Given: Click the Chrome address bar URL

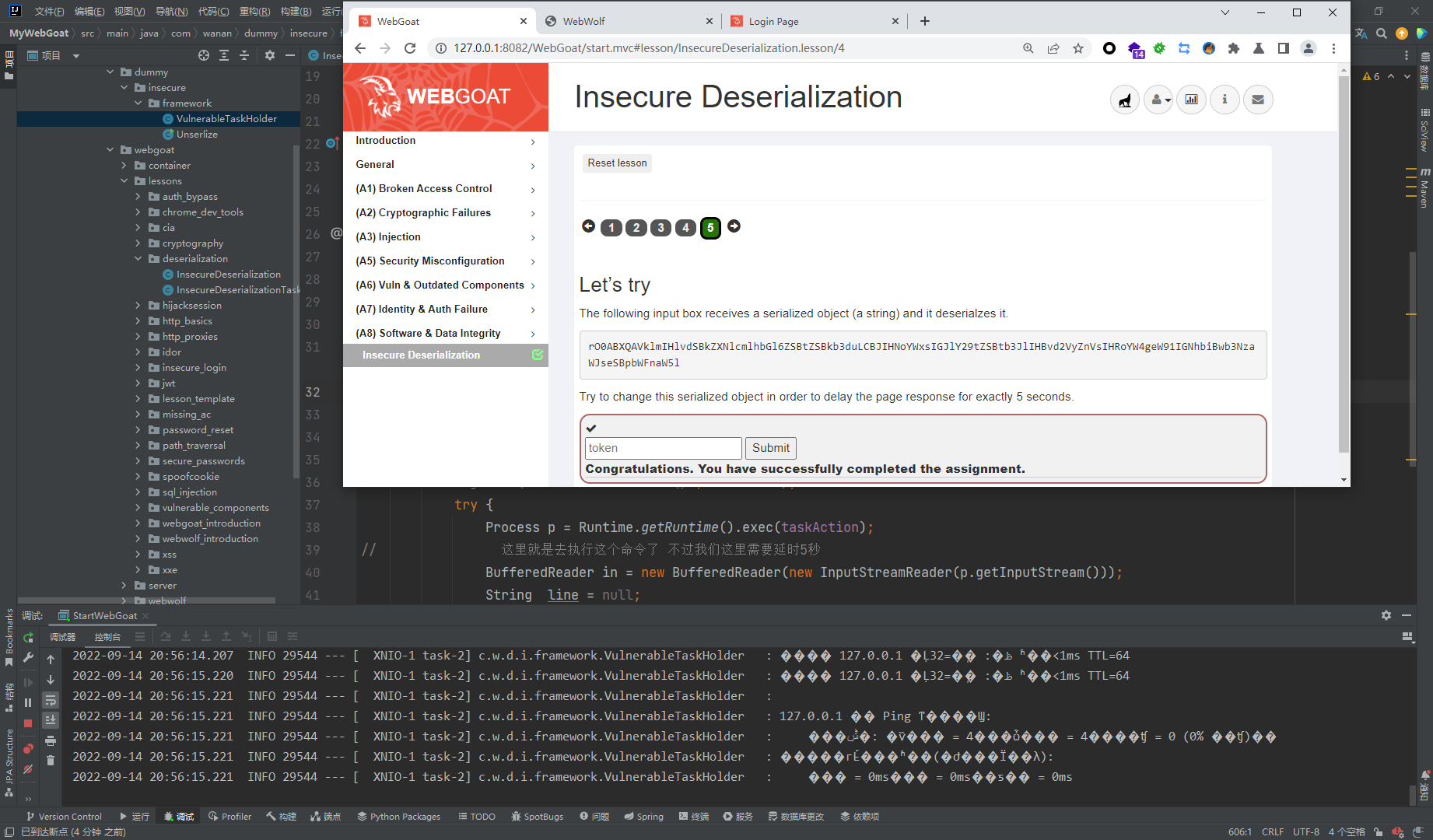Looking at the screenshot, I should [x=649, y=48].
